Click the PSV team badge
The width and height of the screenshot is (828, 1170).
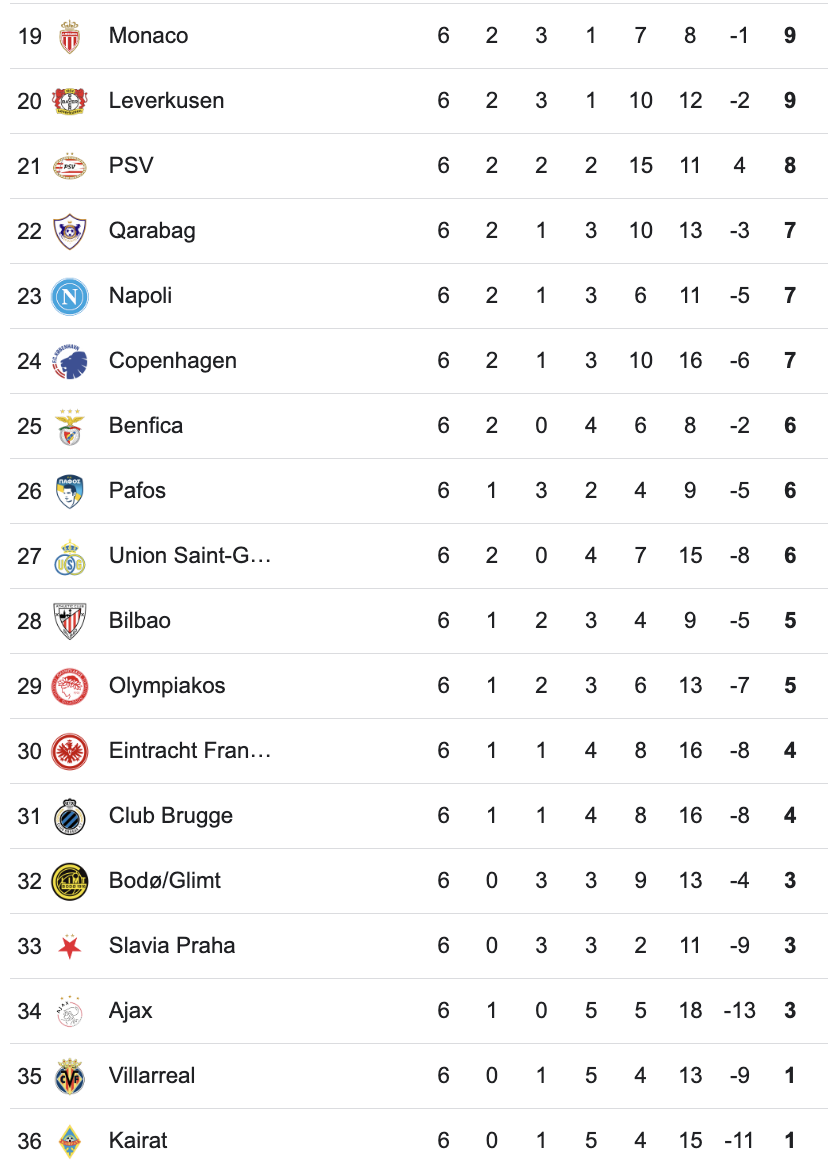[69, 166]
